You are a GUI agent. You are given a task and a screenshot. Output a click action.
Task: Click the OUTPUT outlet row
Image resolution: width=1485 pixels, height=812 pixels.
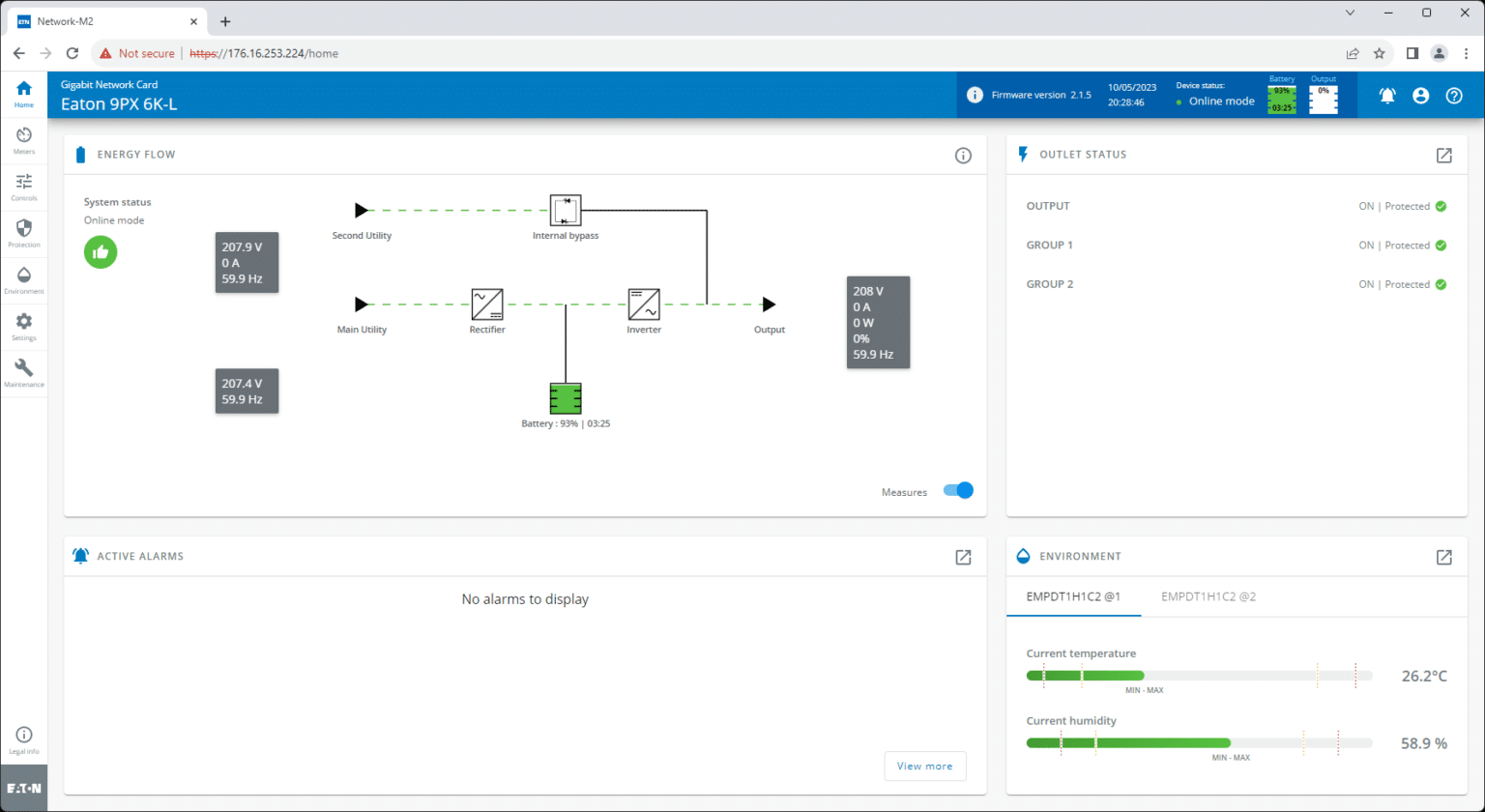click(x=1237, y=206)
